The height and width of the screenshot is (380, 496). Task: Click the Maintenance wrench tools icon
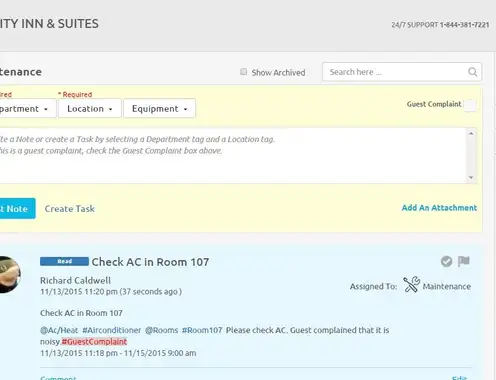click(411, 285)
